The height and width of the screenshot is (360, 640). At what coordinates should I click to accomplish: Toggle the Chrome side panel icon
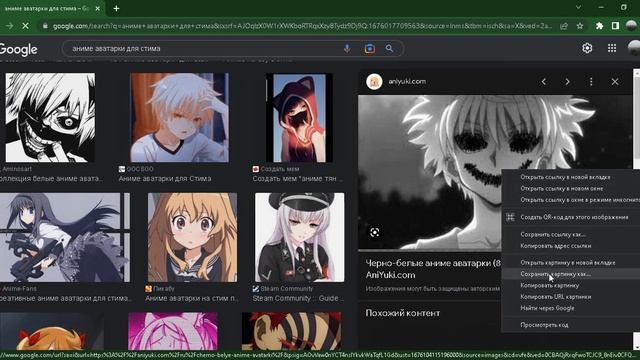coord(616,26)
